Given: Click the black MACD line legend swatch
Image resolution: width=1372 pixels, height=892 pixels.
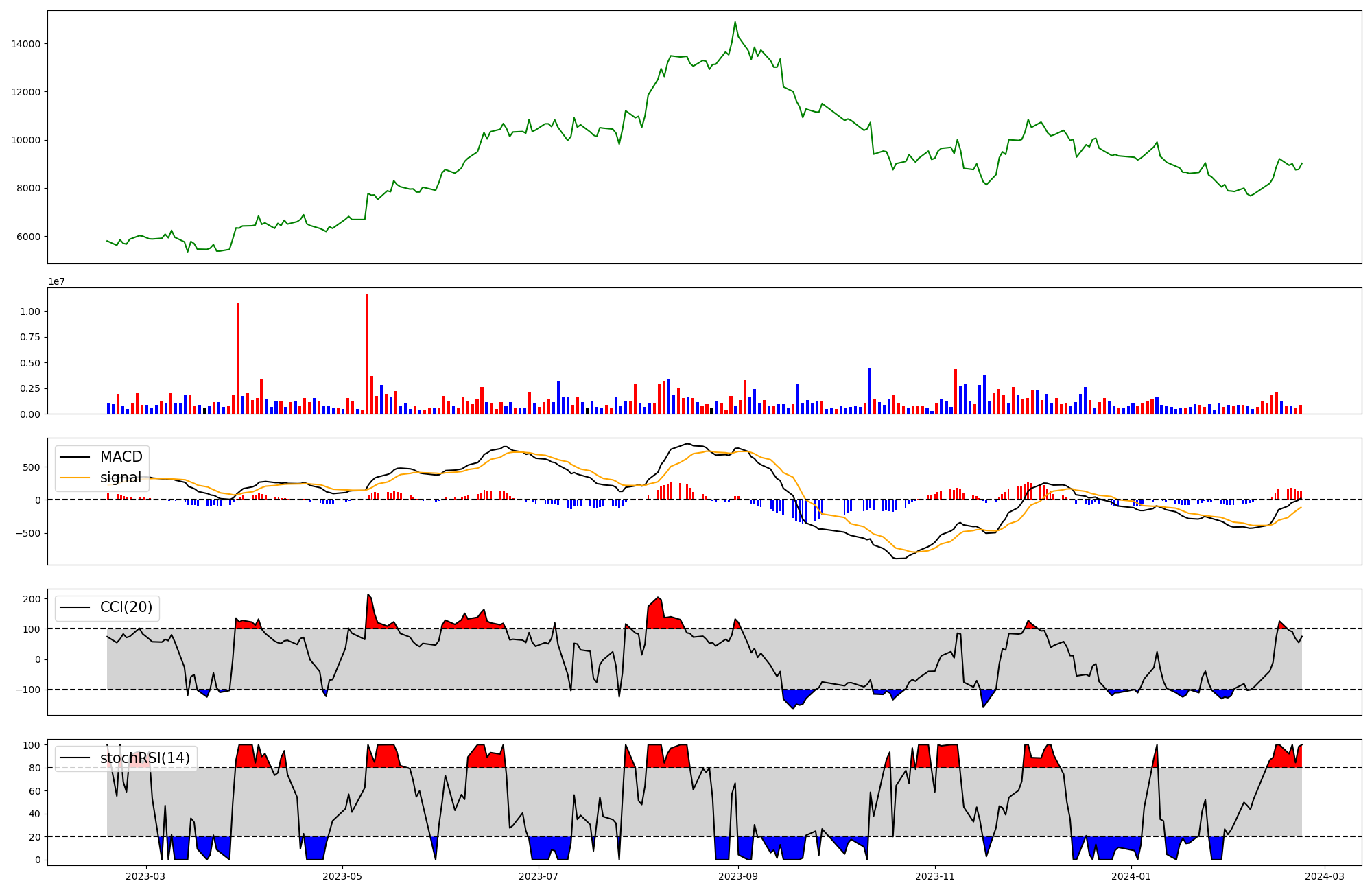Looking at the screenshot, I should (75, 457).
